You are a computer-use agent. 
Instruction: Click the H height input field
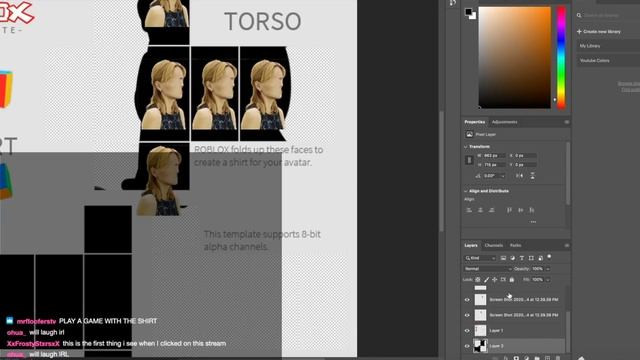coord(494,164)
